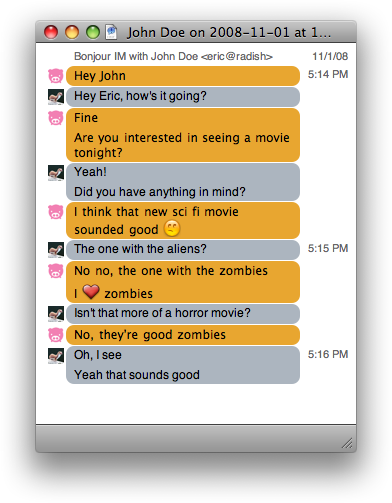Minimize the window with the yellow button
The height and width of the screenshot is (503, 392).
(72, 32)
